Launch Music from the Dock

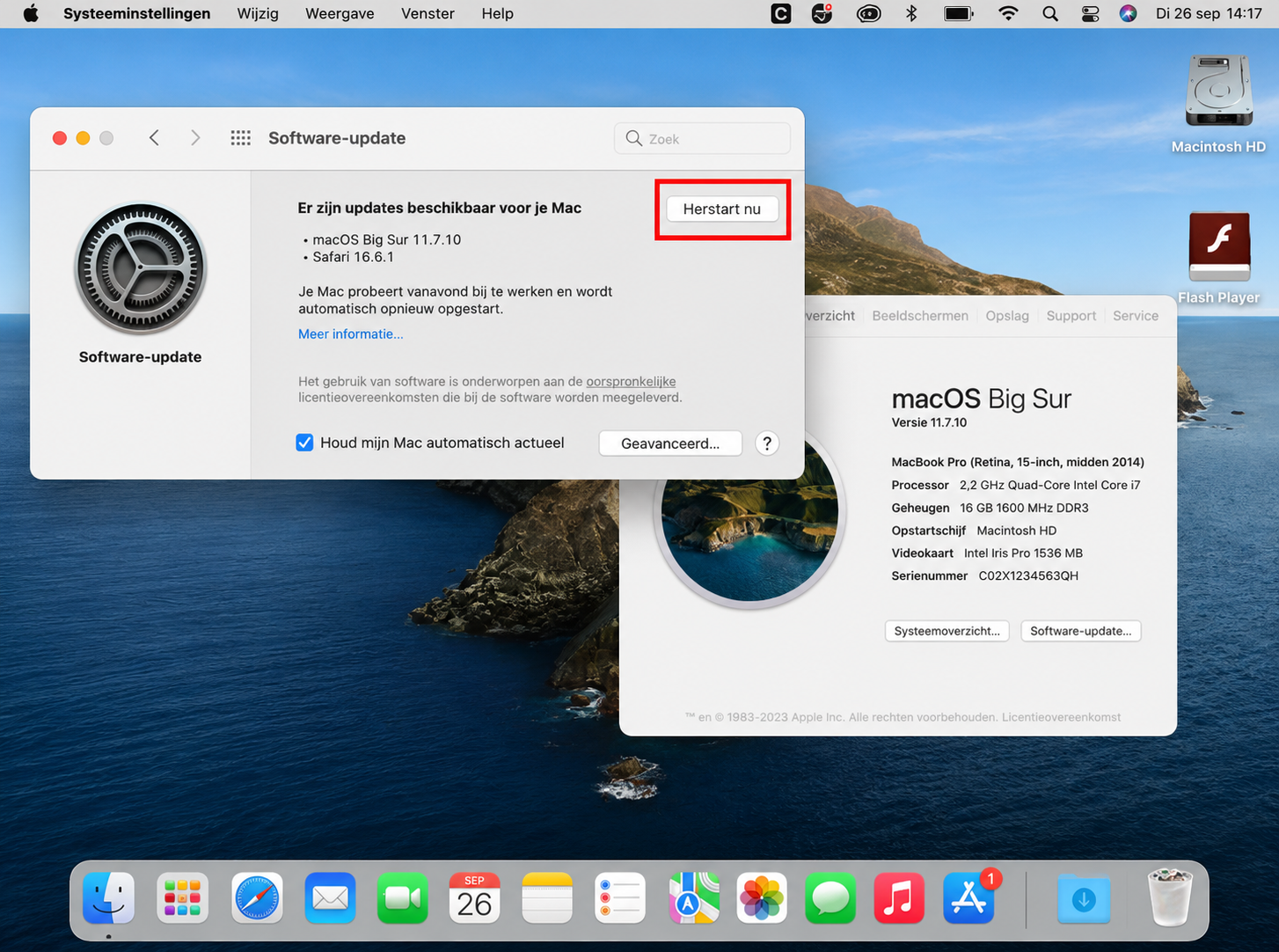[899, 898]
